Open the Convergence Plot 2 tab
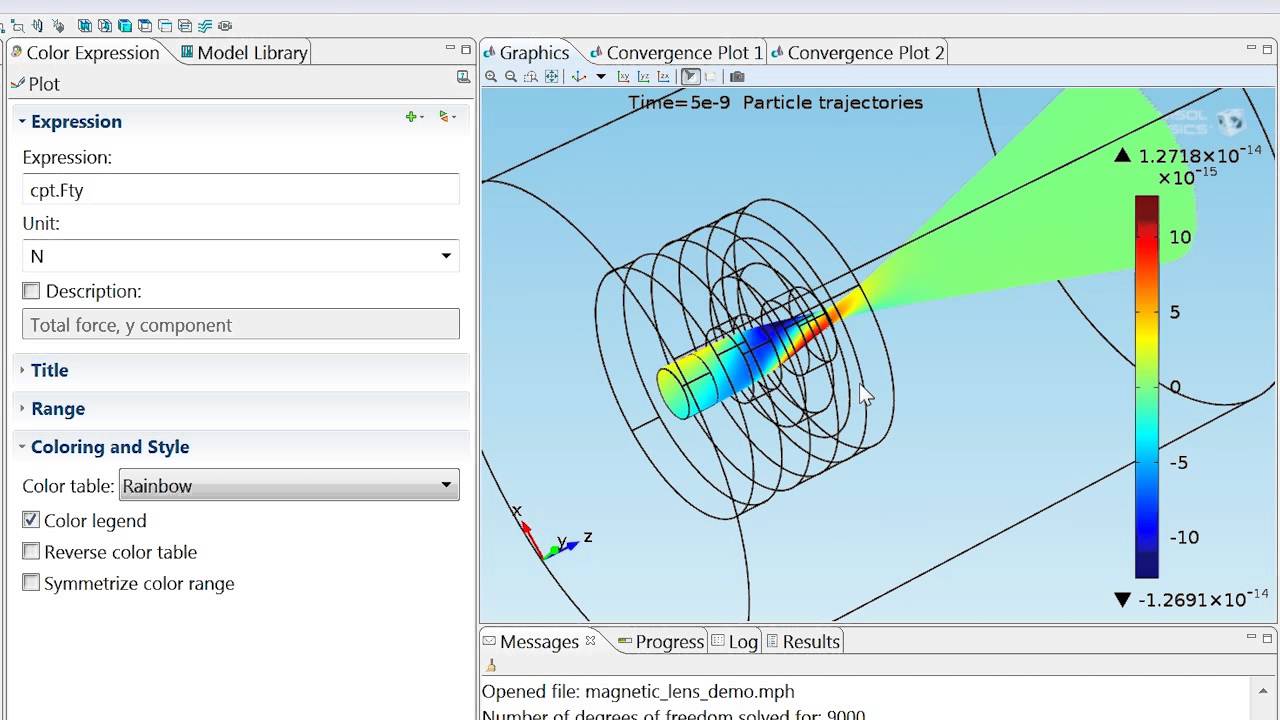1280x720 pixels. pos(857,53)
